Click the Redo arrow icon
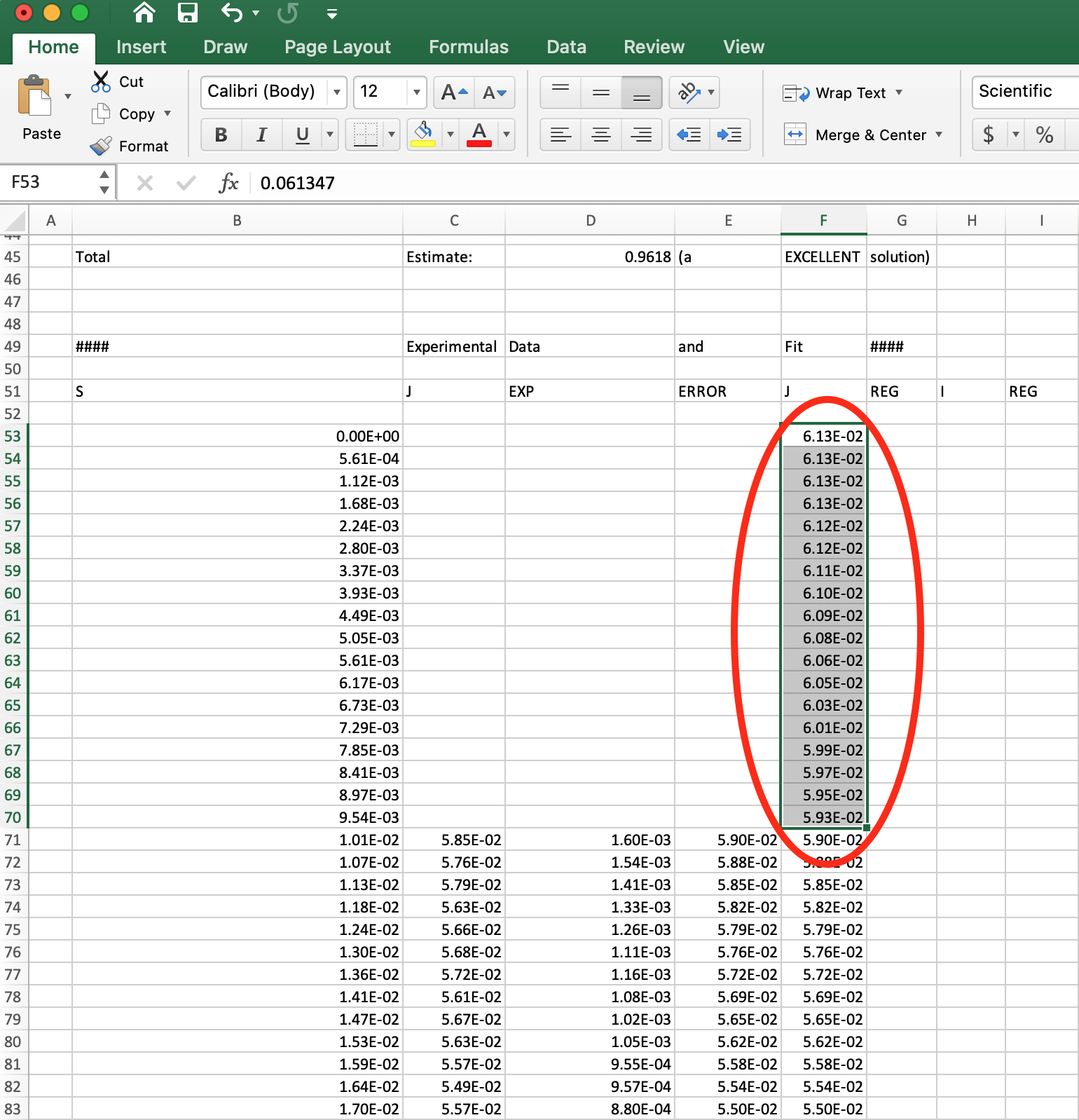This screenshot has height=1120, width=1079. tap(287, 13)
